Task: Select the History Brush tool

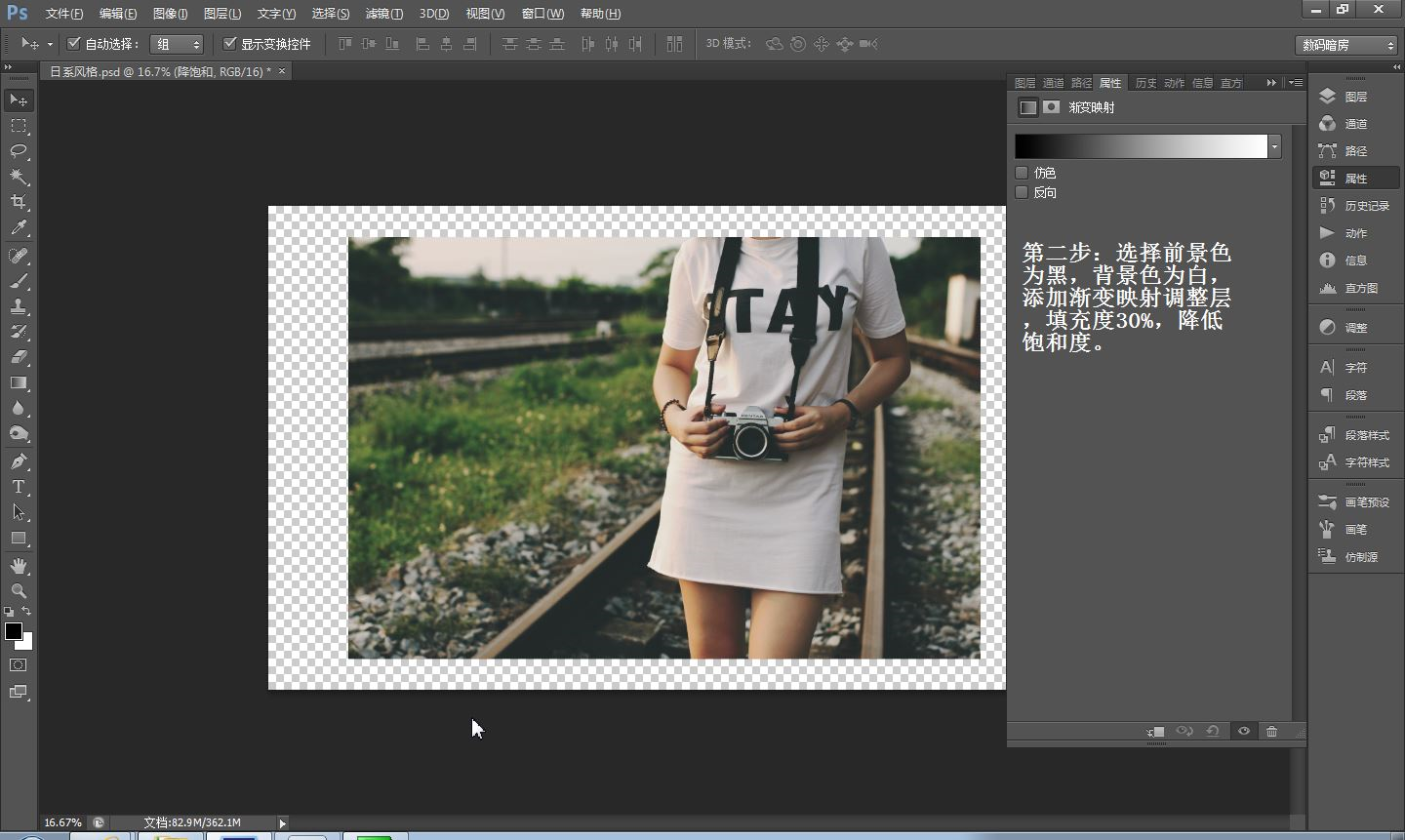Action: [x=19, y=332]
